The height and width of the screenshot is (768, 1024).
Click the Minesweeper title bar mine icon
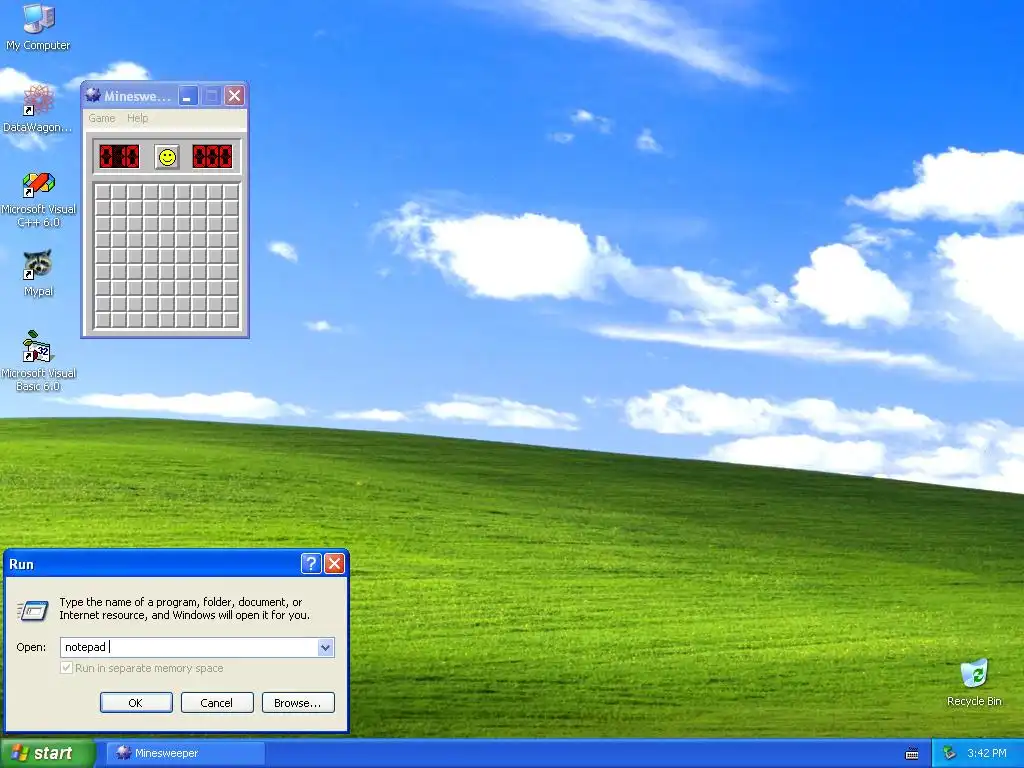93,95
